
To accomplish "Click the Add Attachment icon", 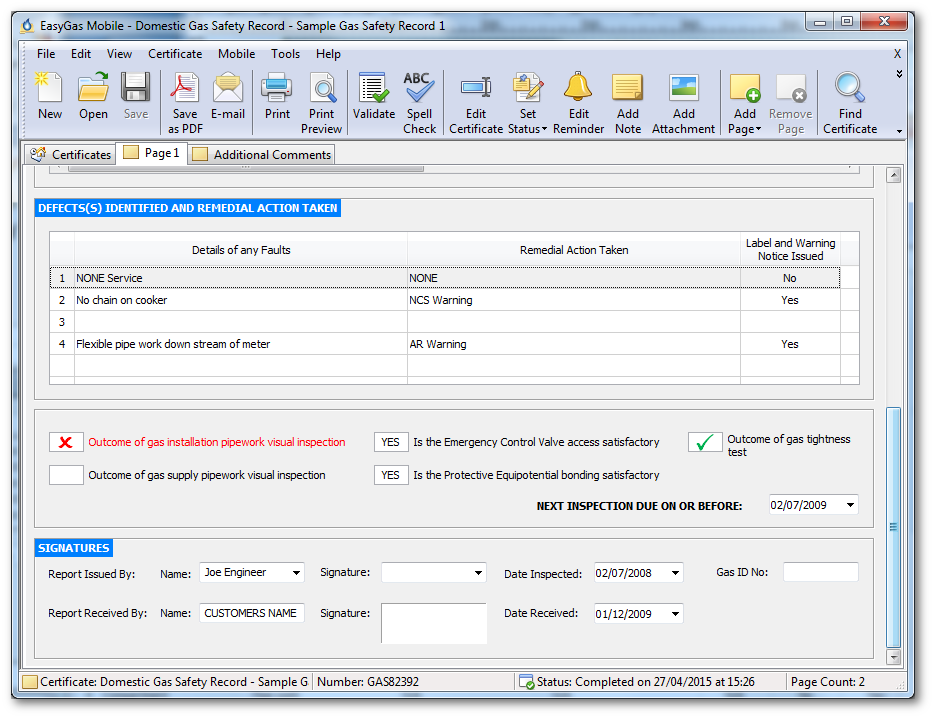I will 684,88.
